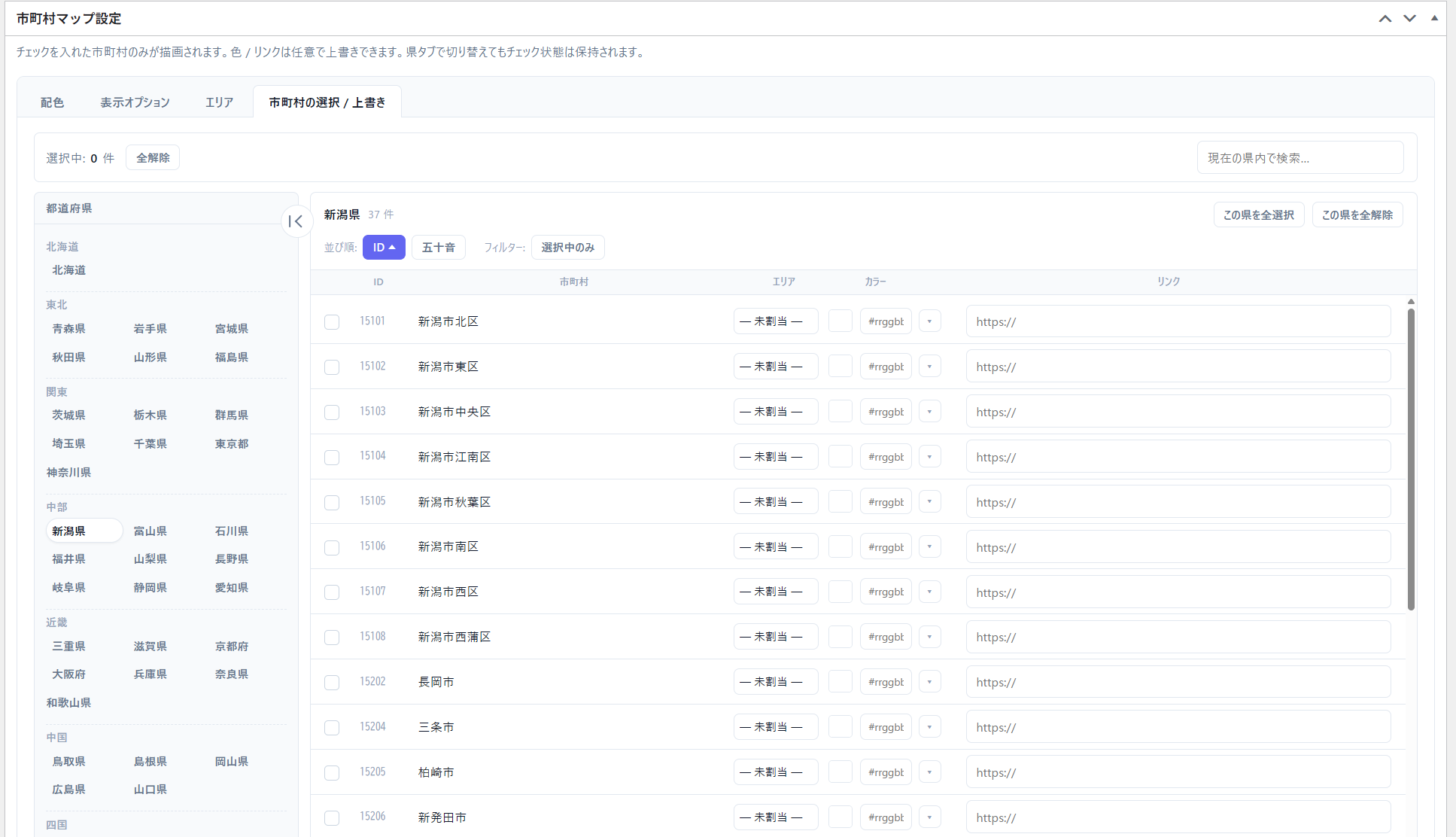Check the checkbox for 柏崎市
Viewport: 1456px width, 837px height.
click(332, 773)
